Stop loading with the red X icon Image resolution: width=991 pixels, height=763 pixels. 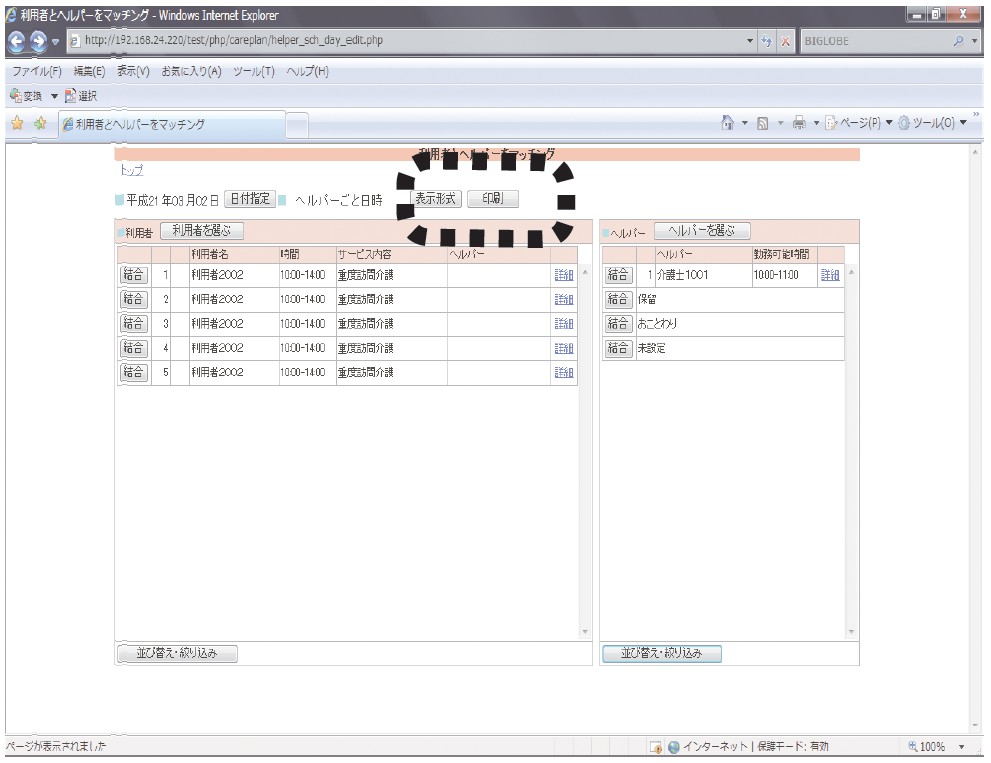pos(785,41)
